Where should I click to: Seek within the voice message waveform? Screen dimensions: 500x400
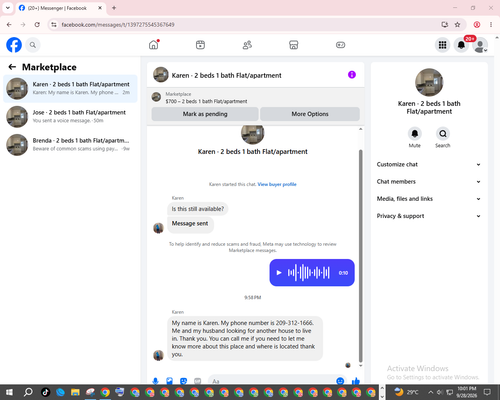coord(309,273)
